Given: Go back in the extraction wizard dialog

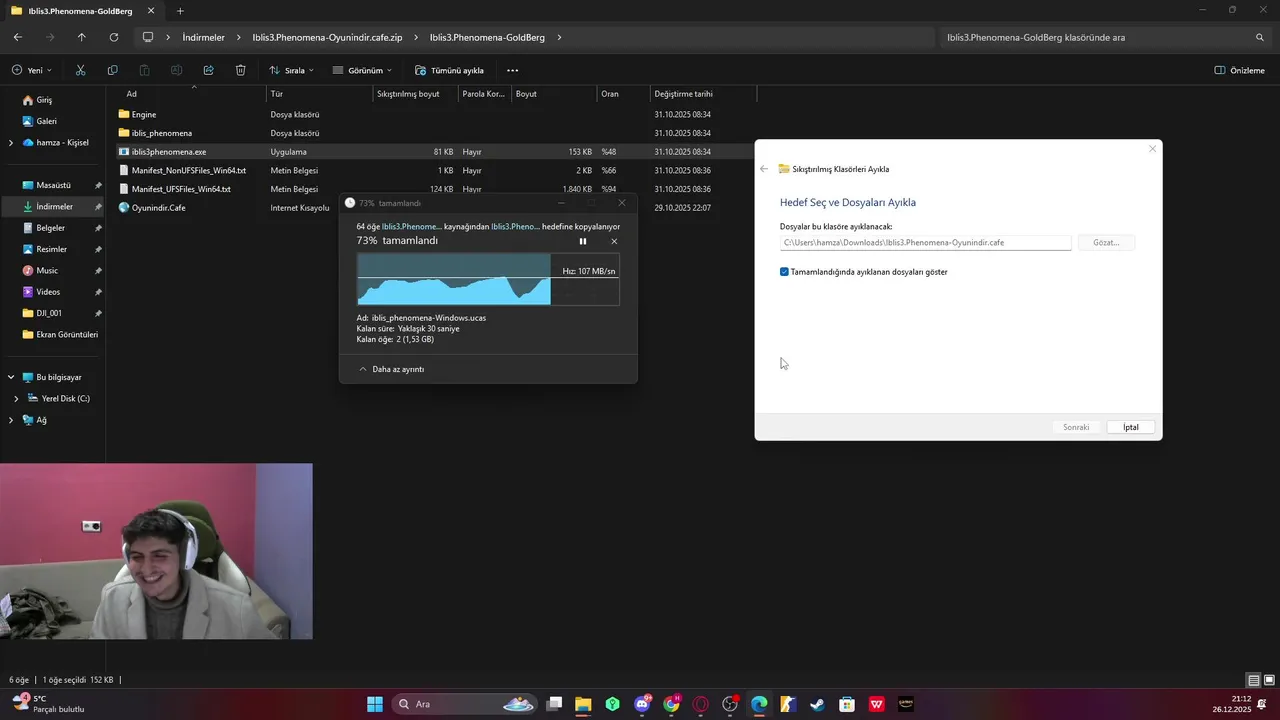Looking at the screenshot, I should (x=764, y=169).
